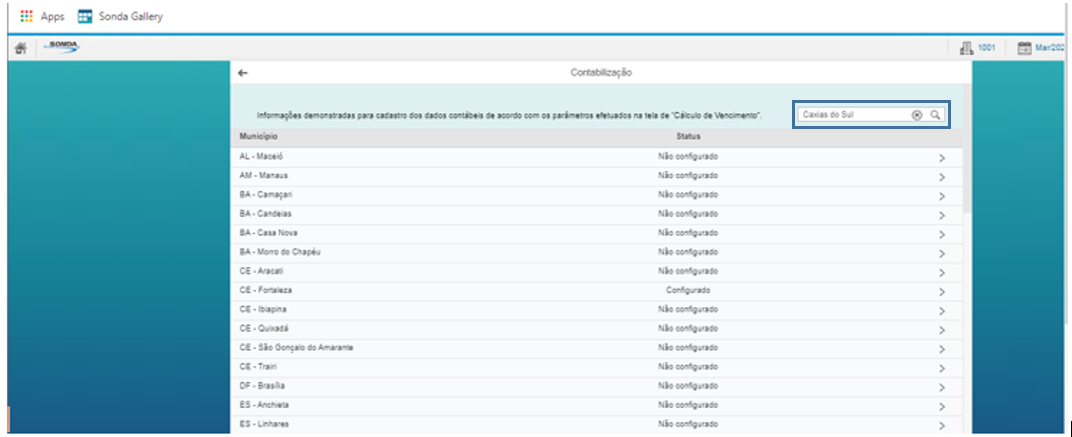Expand the BA - Candeias row chevron
This screenshot has width=1072, height=437.
(941, 215)
